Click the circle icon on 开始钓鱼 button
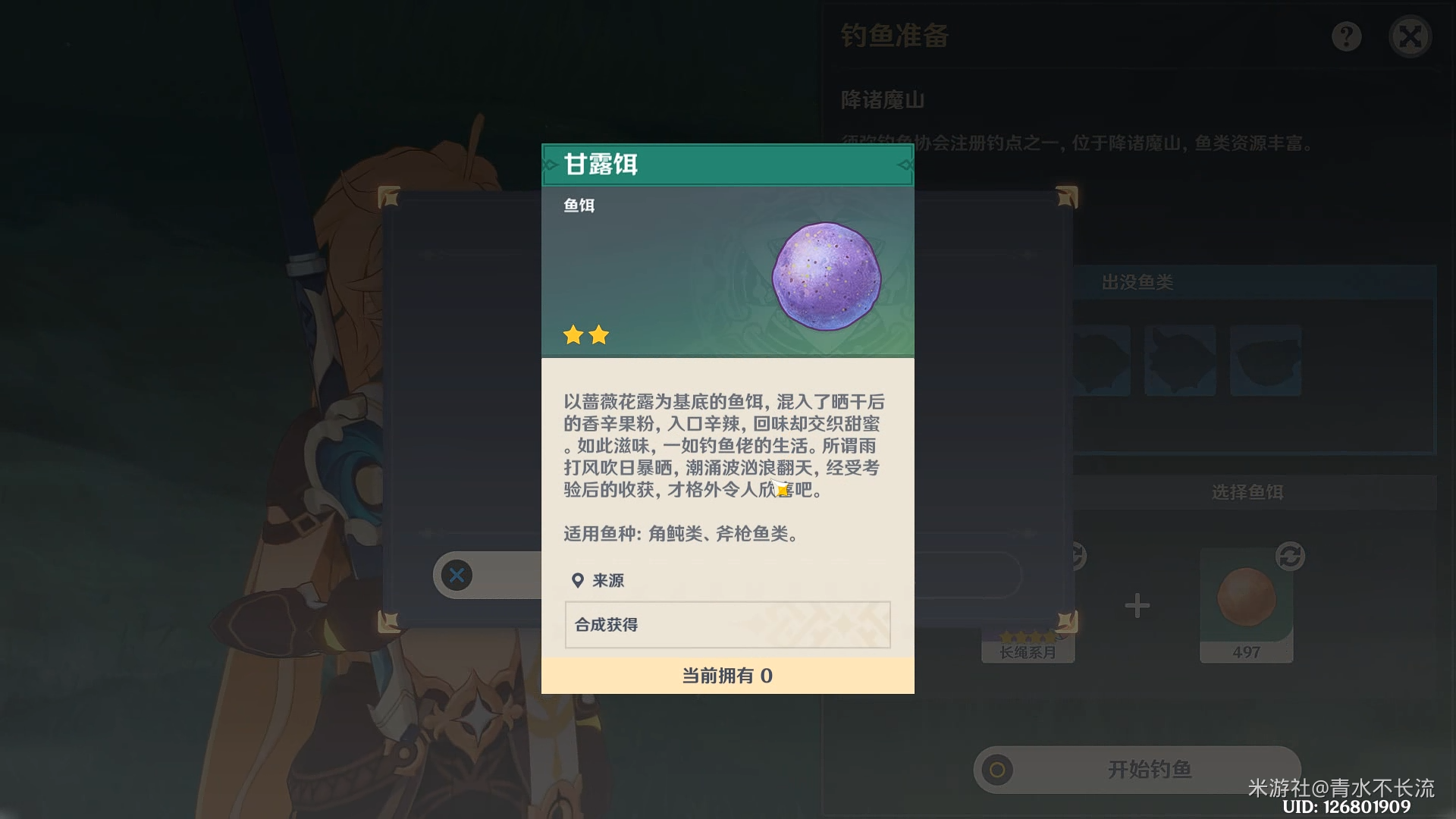 click(x=997, y=770)
